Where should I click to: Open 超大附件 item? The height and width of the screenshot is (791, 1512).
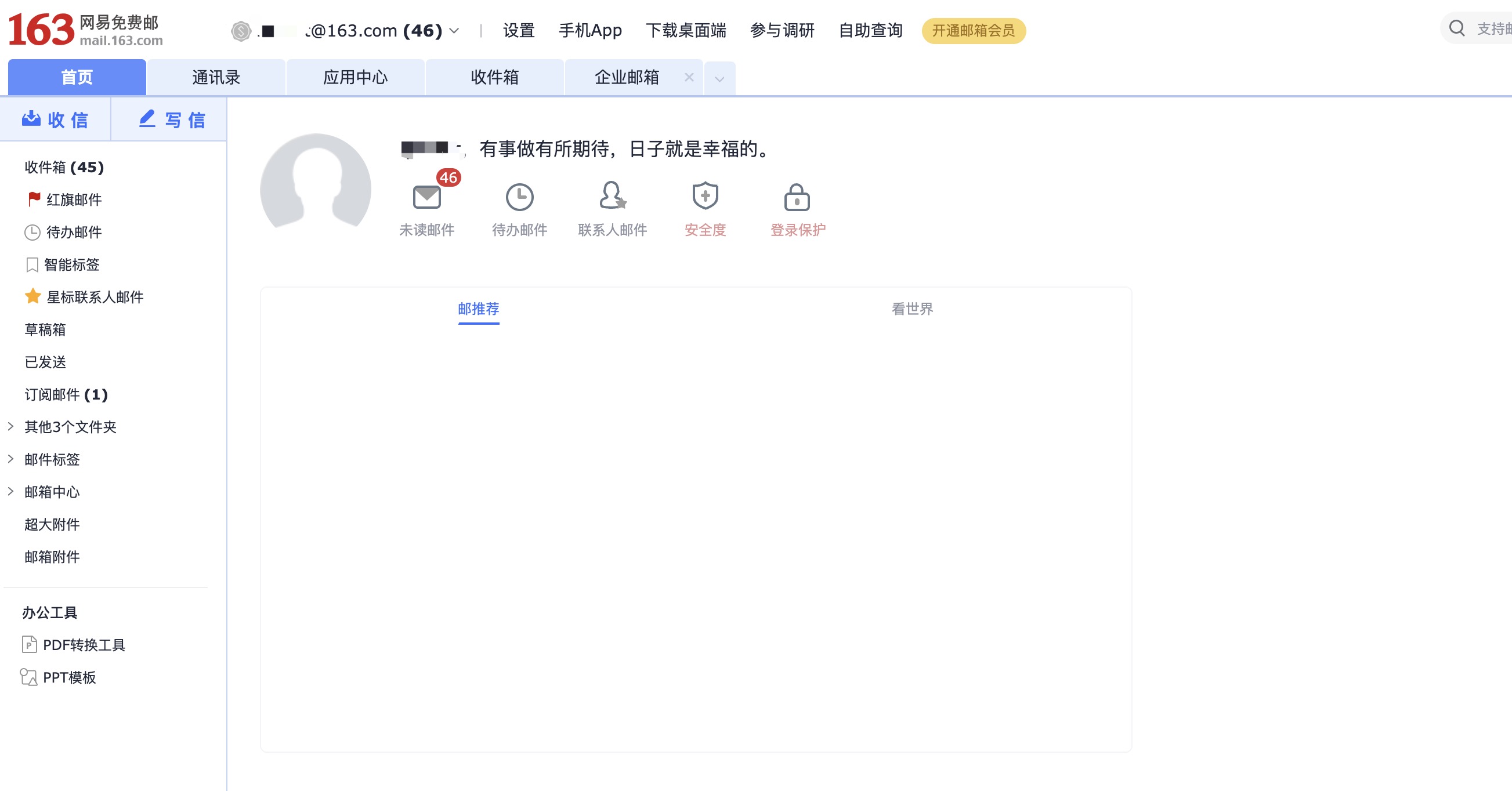click(x=52, y=525)
